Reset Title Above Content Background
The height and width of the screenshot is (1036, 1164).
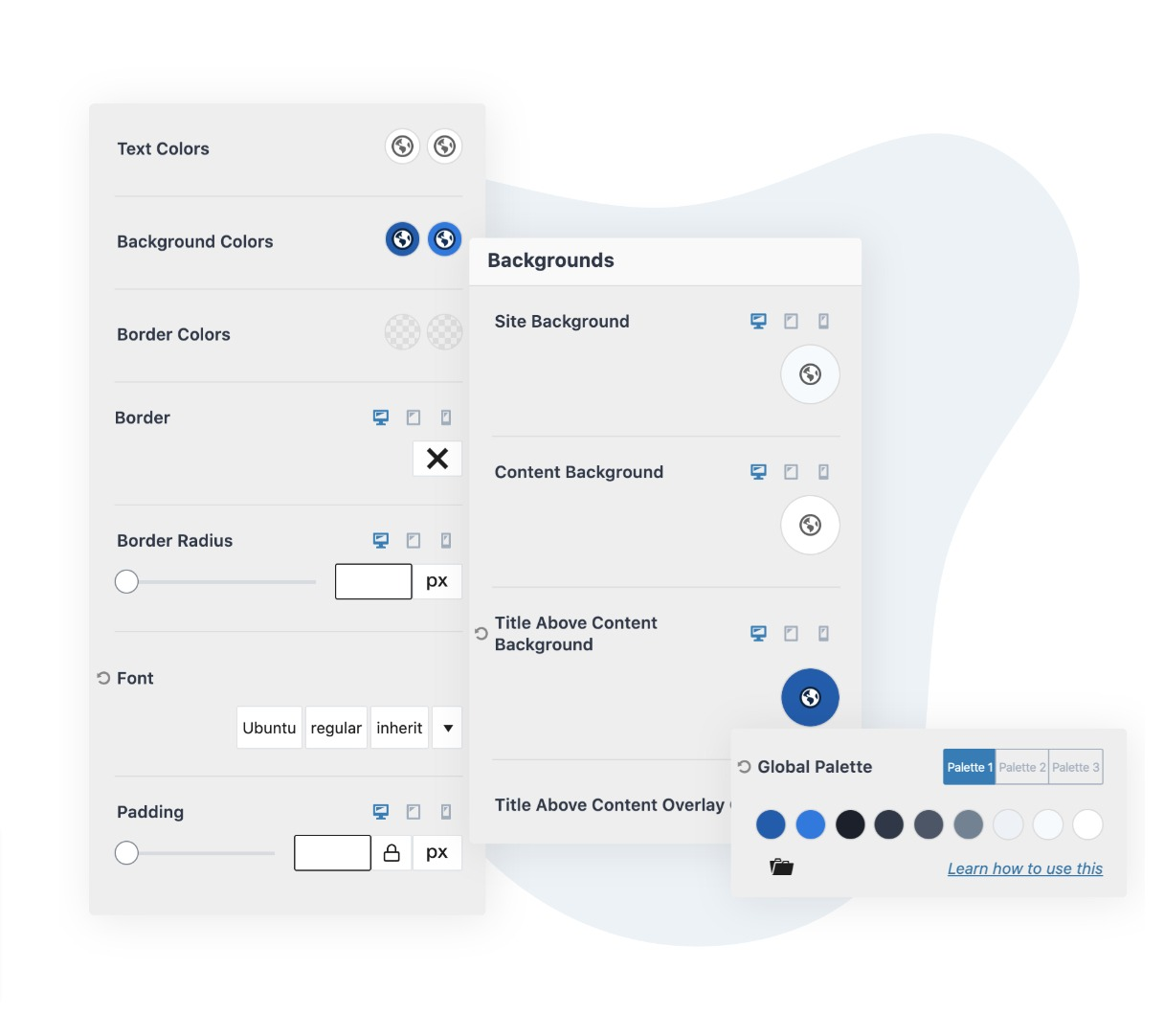click(x=481, y=633)
